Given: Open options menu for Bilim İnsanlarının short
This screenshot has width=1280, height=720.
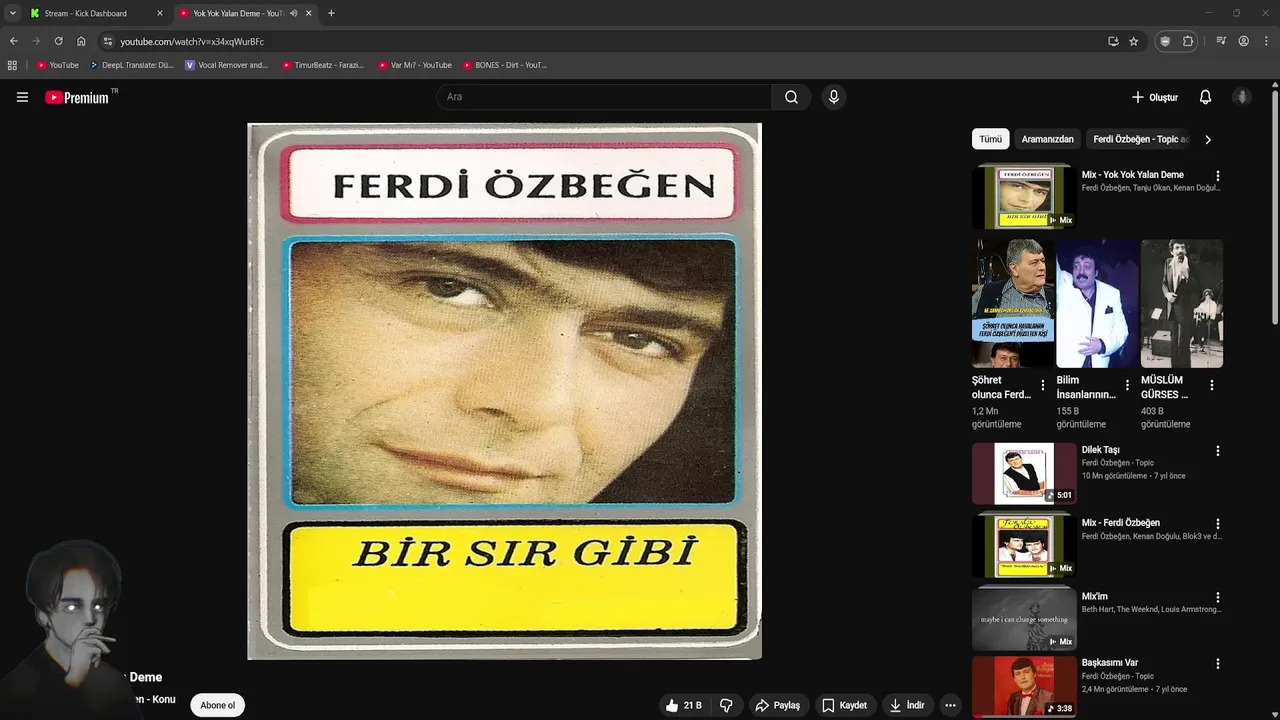Looking at the screenshot, I should pos(1127,385).
